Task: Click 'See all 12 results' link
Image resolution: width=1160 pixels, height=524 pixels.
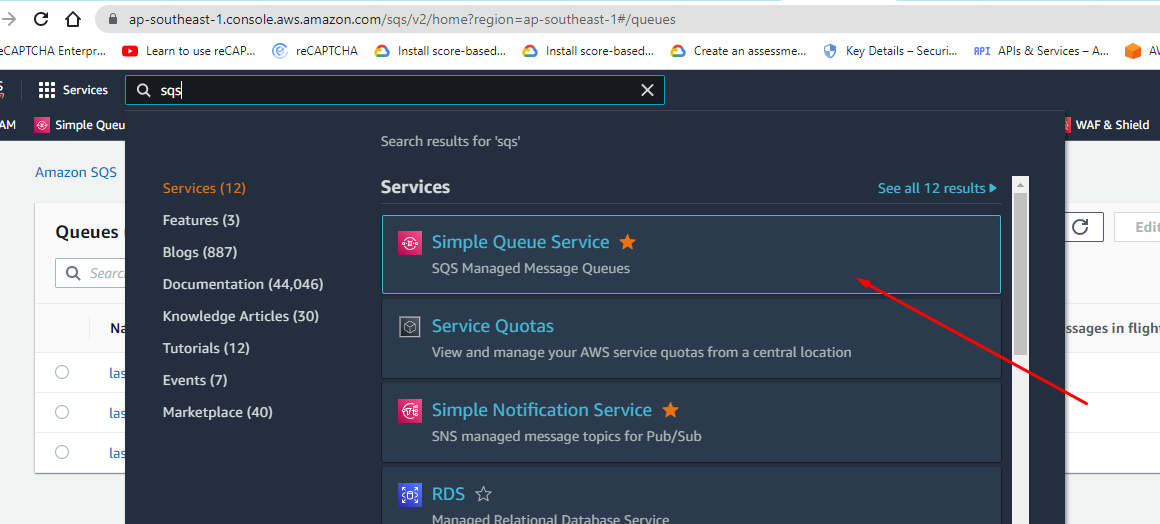Action: (x=937, y=188)
